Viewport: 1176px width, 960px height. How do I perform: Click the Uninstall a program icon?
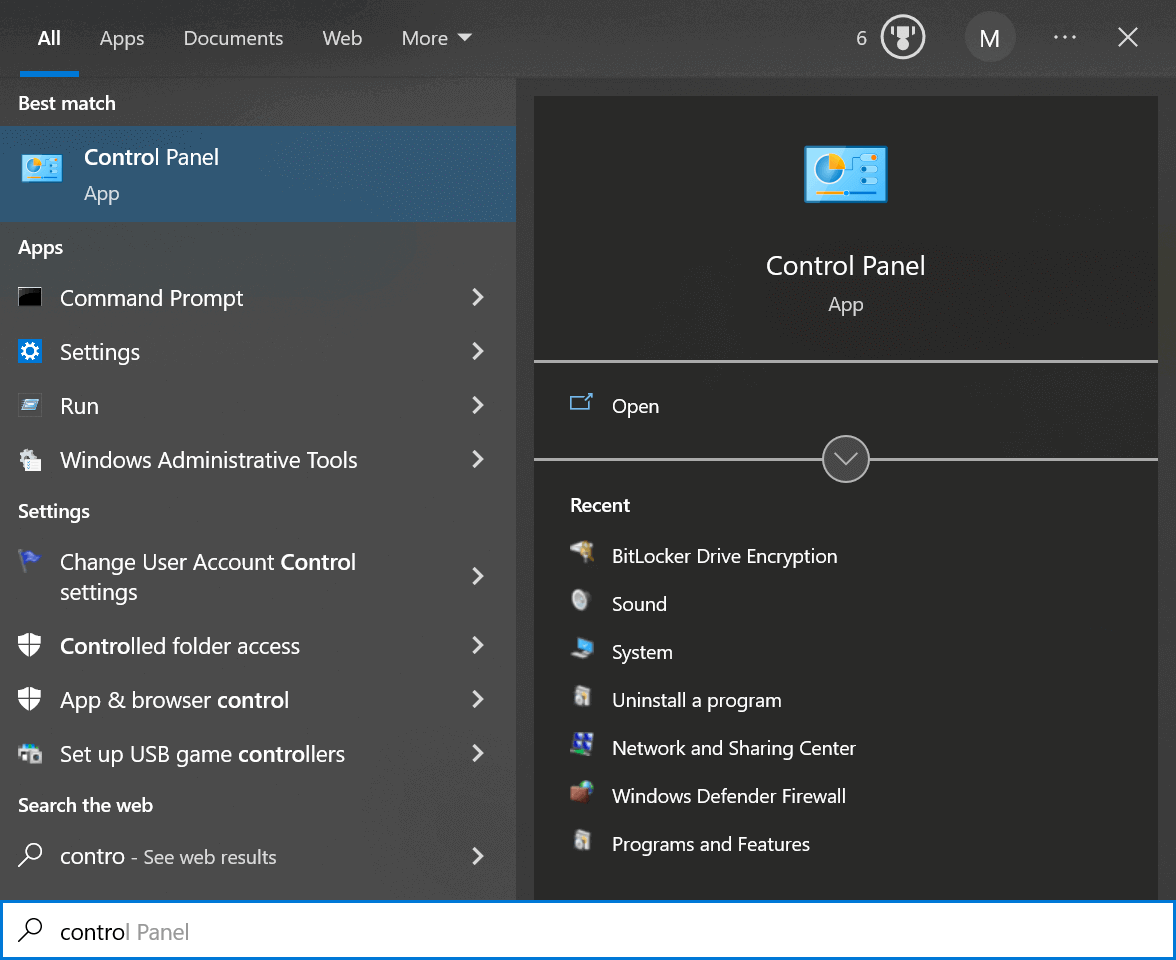pyautogui.click(x=582, y=697)
